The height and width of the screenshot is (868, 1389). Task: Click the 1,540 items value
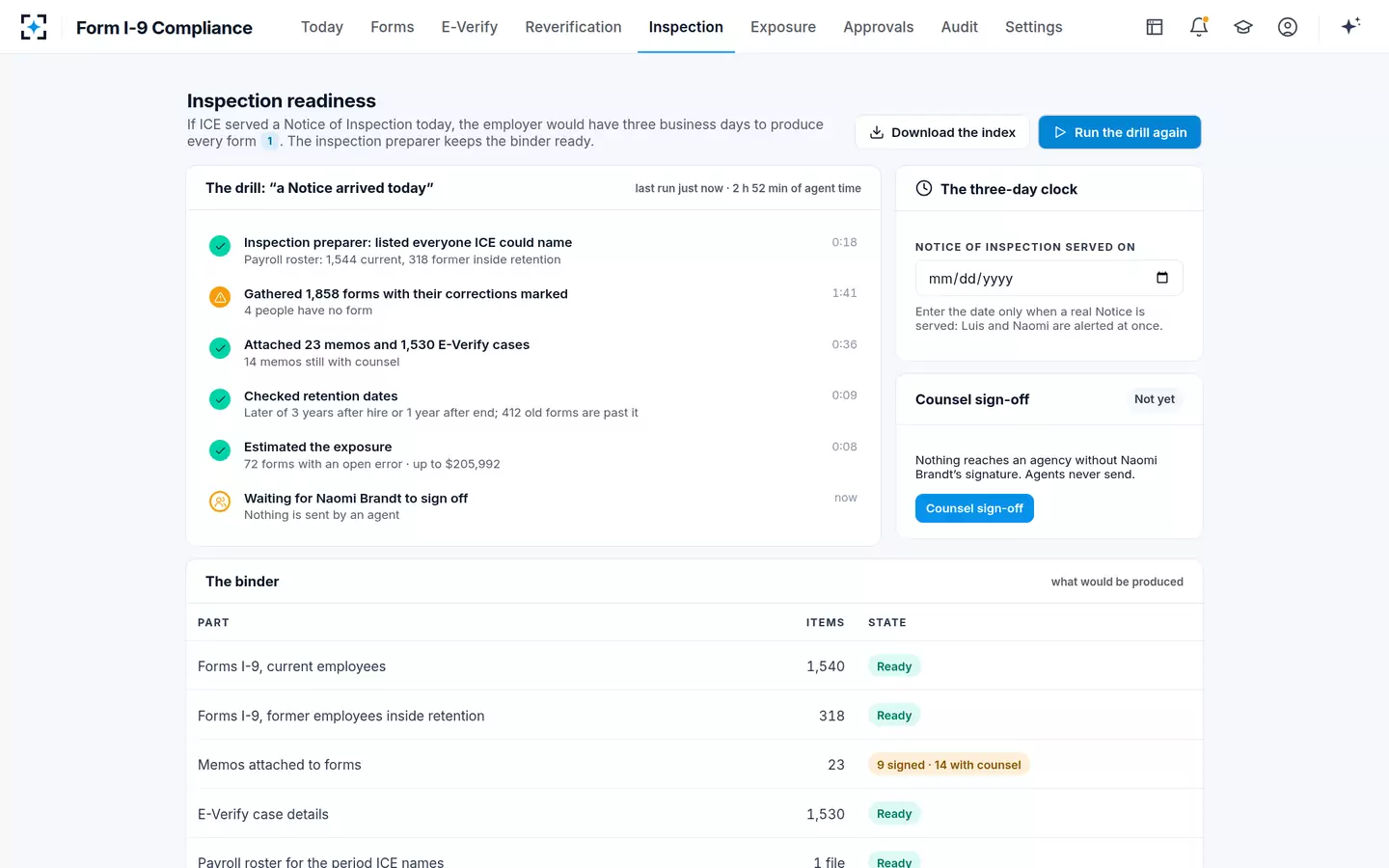pyautogui.click(x=826, y=666)
